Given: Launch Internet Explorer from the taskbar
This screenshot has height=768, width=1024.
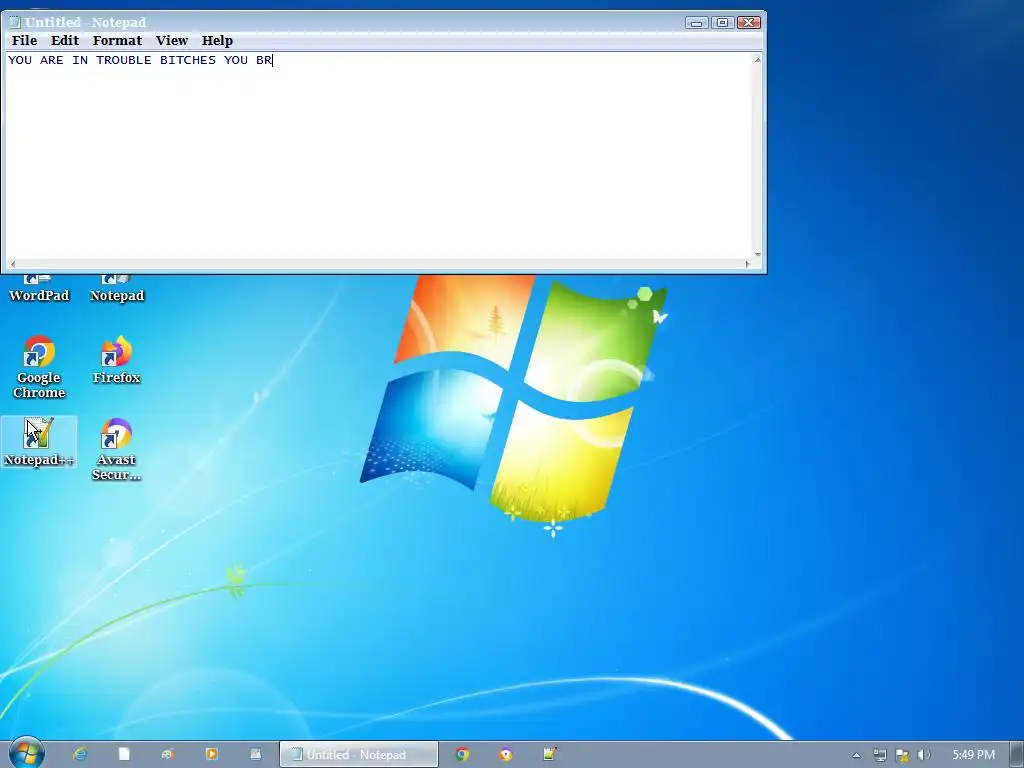Looking at the screenshot, I should pyautogui.click(x=80, y=754).
